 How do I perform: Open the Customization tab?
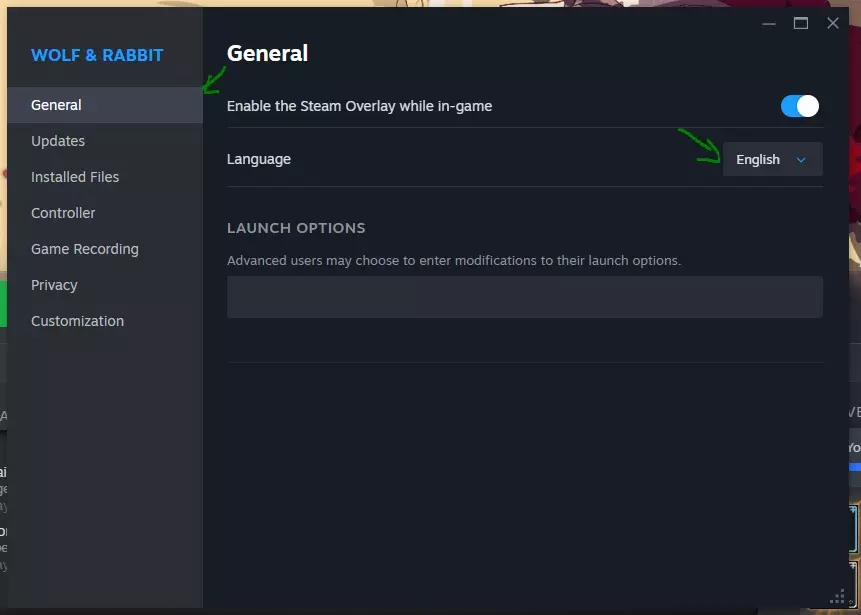pyautogui.click(x=77, y=321)
